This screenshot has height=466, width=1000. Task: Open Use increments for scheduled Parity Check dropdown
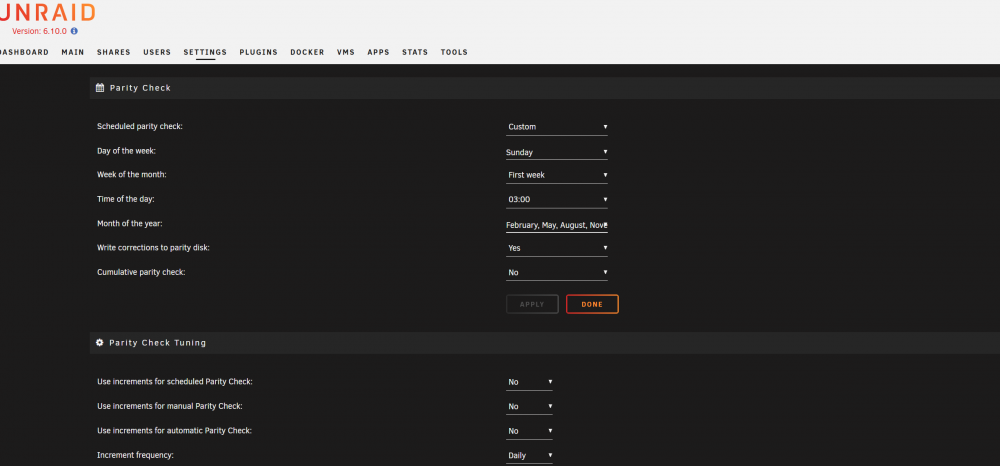pyautogui.click(x=530, y=382)
